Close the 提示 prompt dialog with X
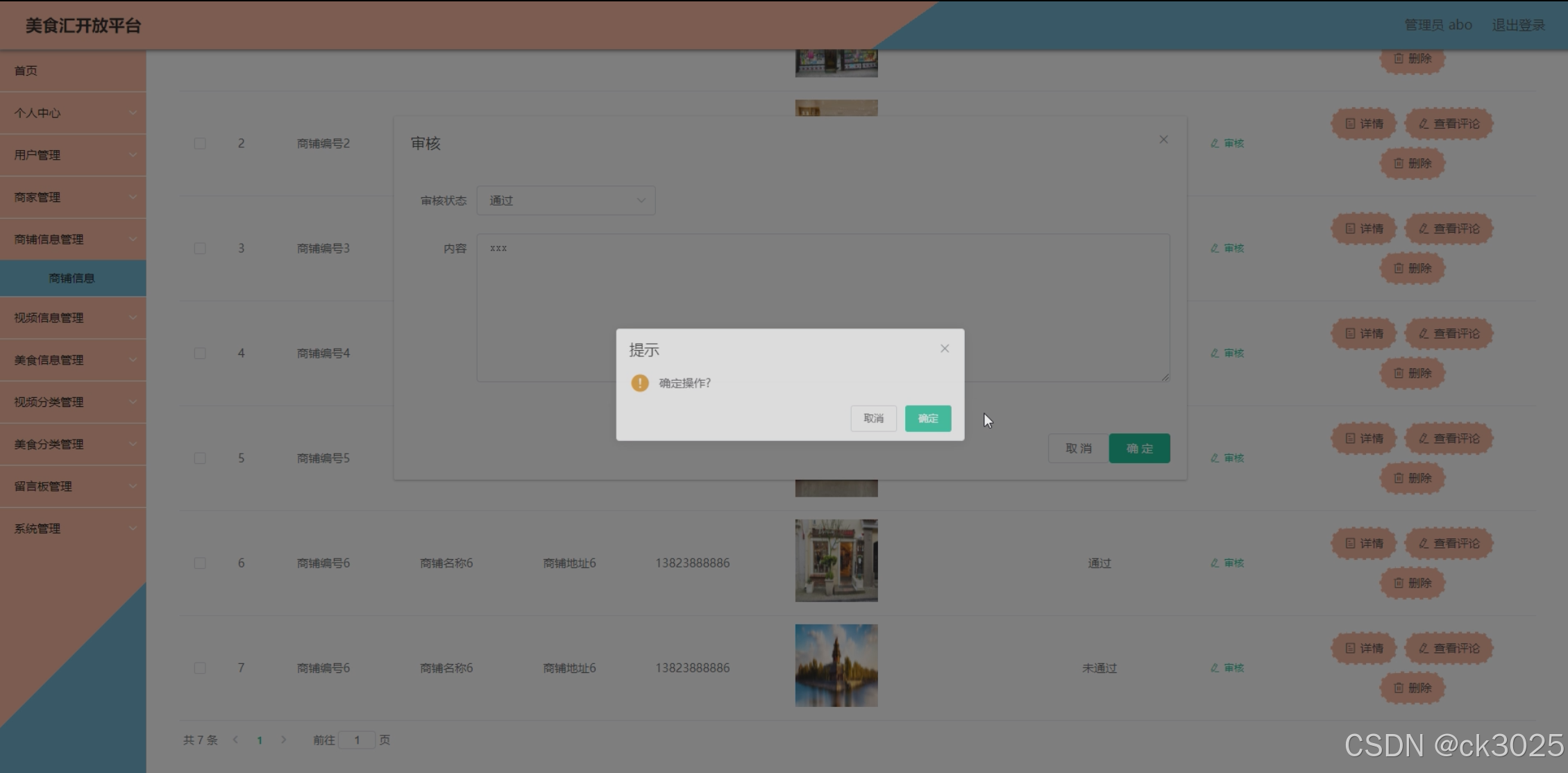Viewport: 1568px width, 773px height. [944, 349]
